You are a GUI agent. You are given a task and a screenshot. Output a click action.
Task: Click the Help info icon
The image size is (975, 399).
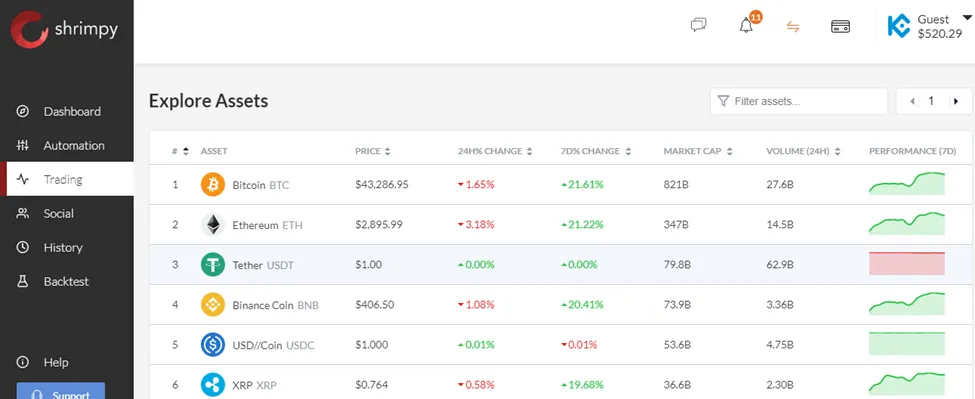[22, 362]
